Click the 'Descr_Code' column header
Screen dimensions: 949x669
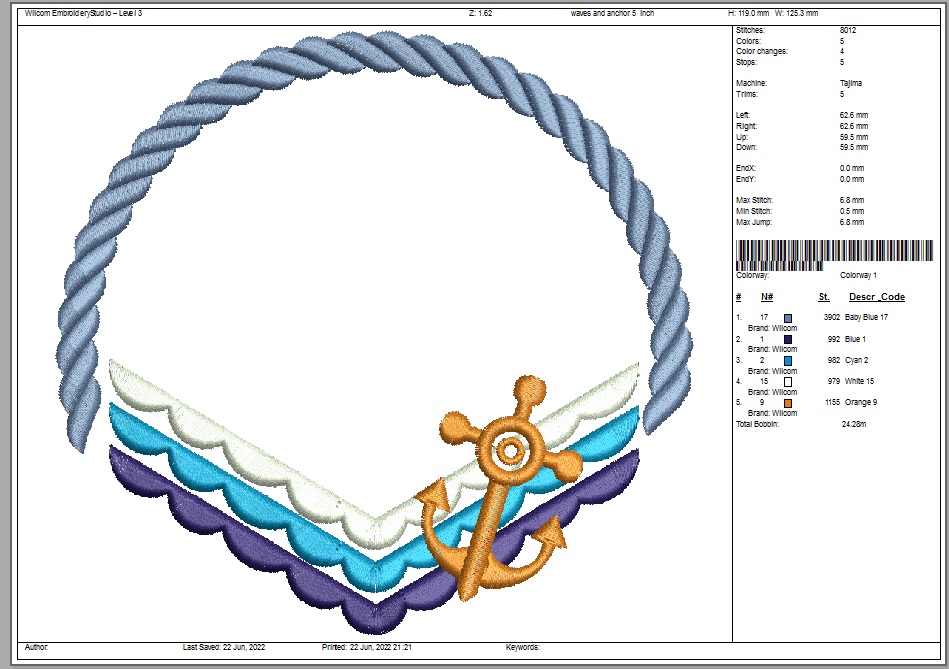click(x=877, y=297)
